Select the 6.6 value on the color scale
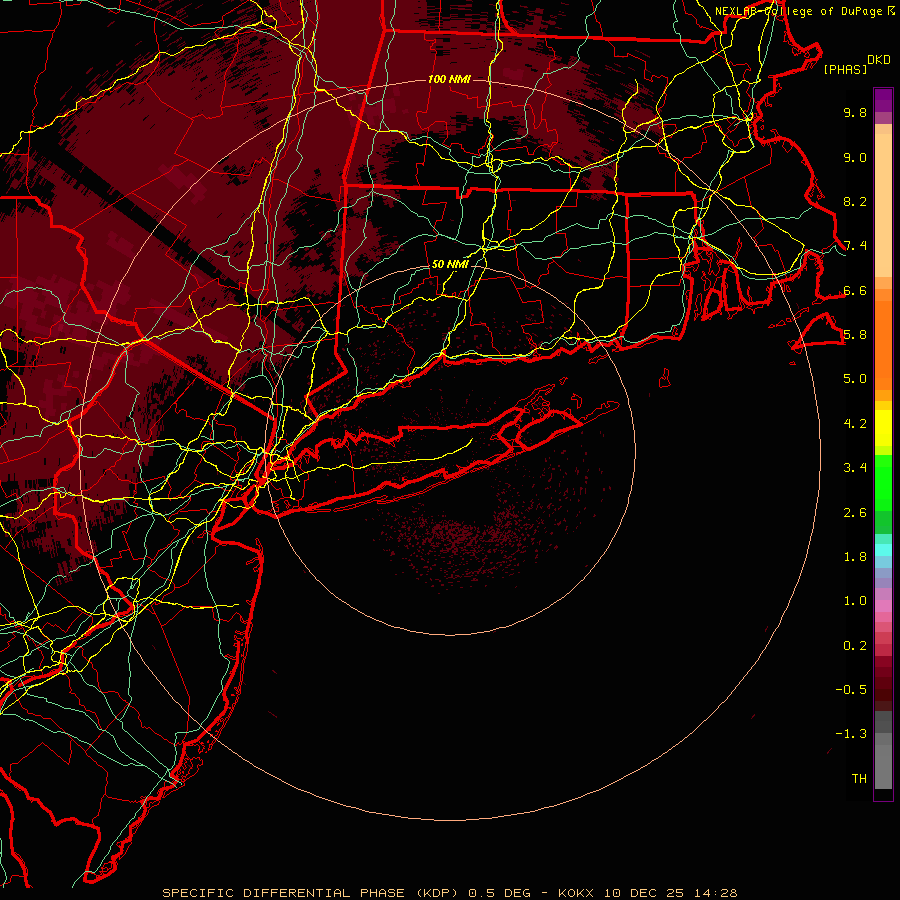Image resolution: width=900 pixels, height=900 pixels. click(x=855, y=290)
